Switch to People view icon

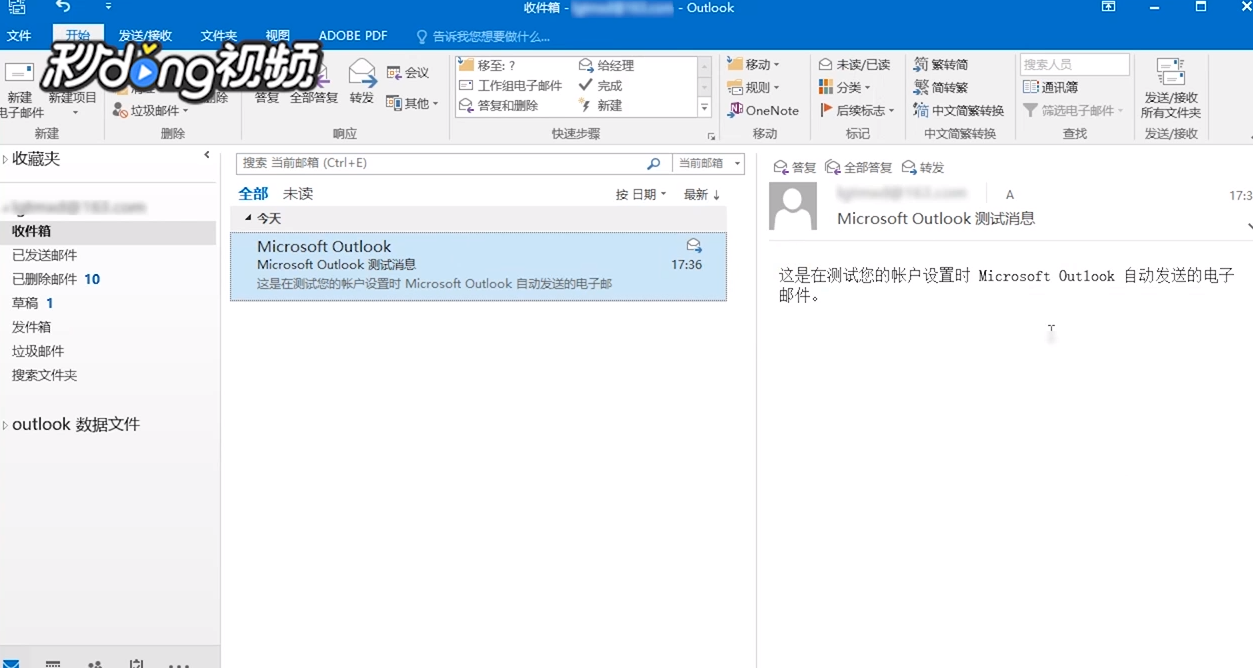pos(95,663)
